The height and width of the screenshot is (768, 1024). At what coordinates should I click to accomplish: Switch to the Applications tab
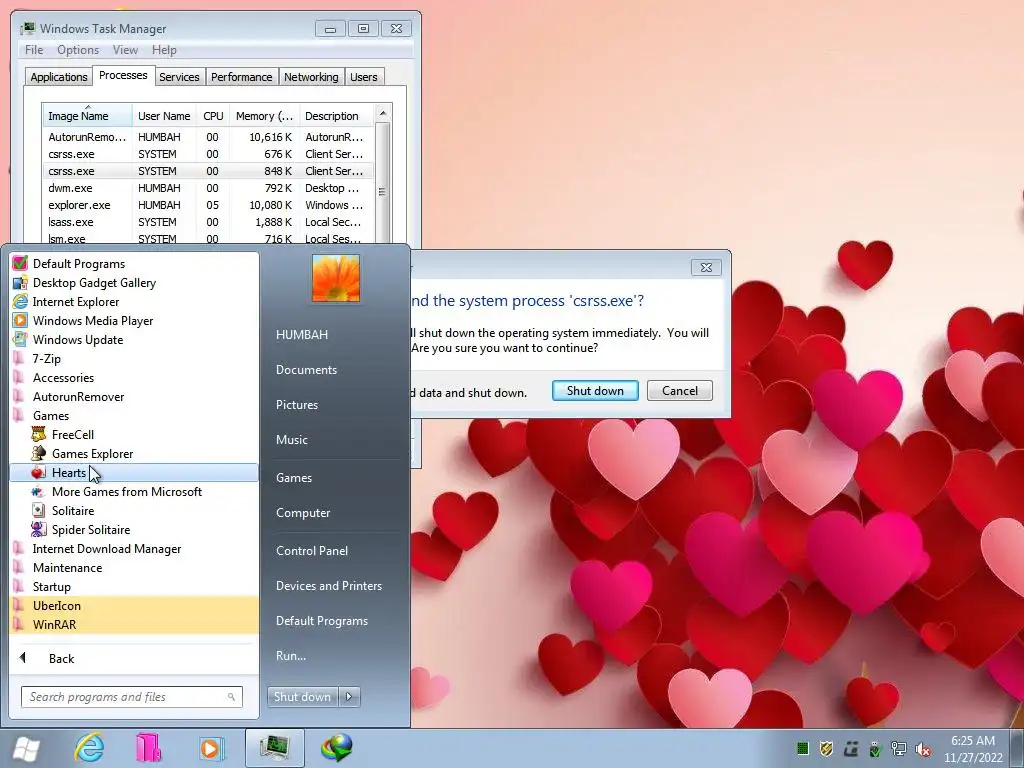(x=59, y=77)
